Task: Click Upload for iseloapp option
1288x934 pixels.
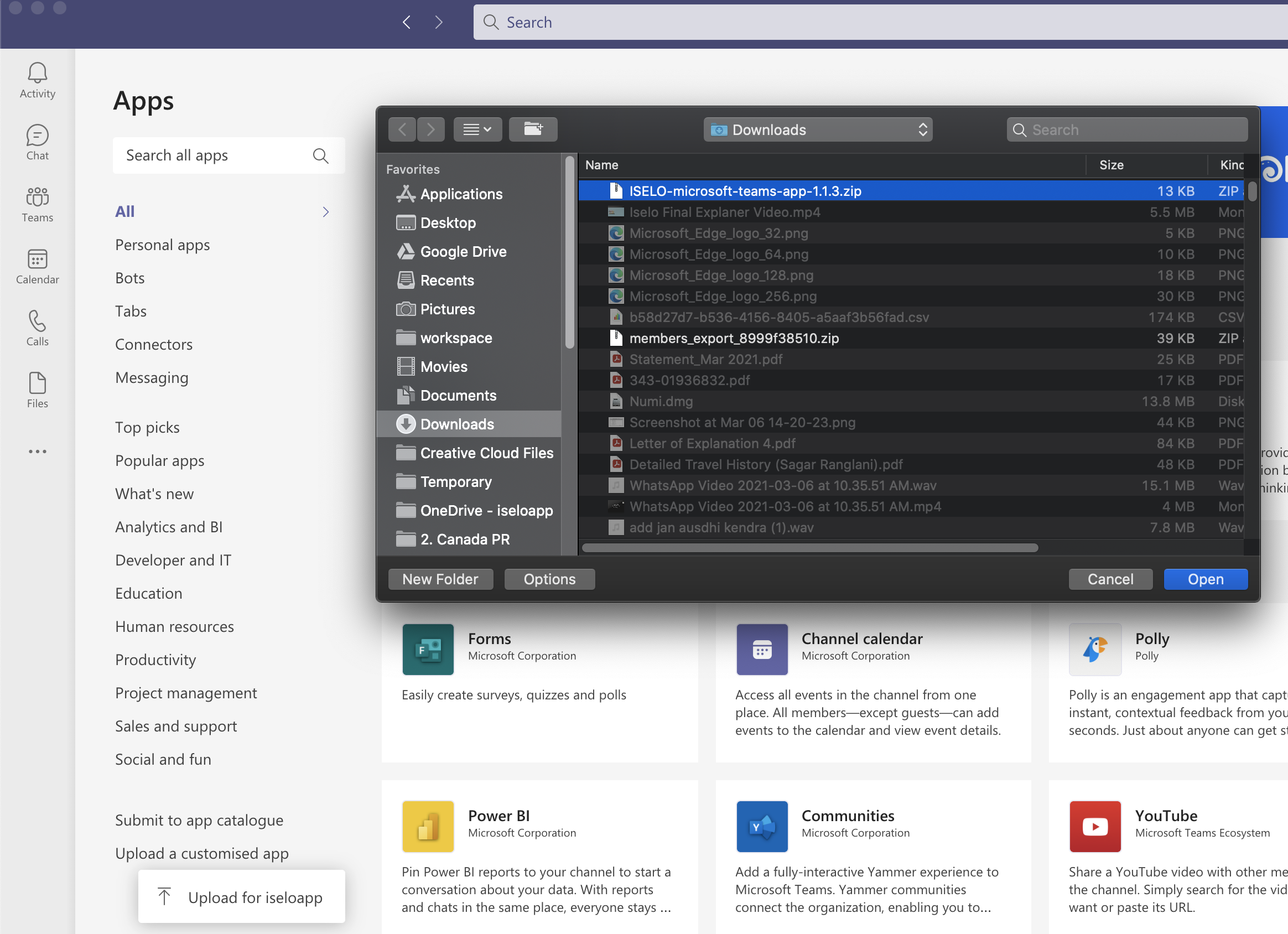Action: click(242, 897)
